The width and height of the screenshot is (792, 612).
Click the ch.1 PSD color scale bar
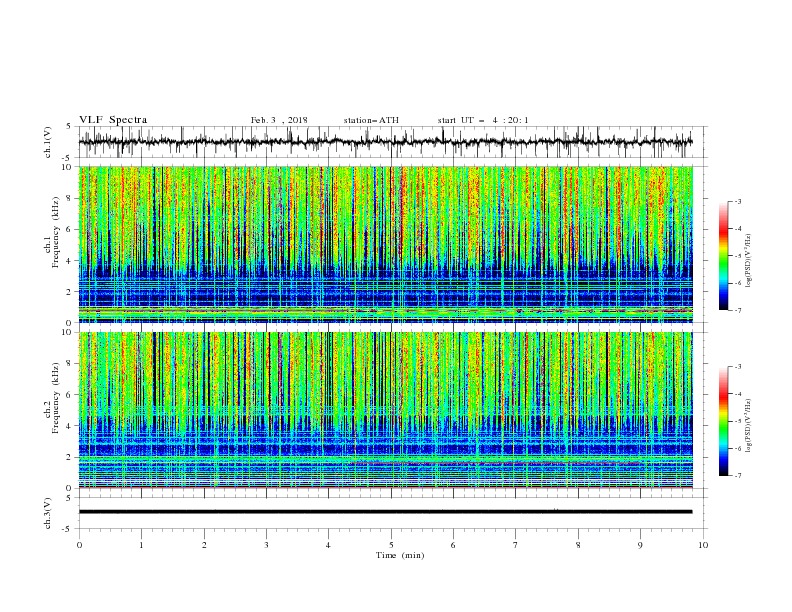(723, 256)
